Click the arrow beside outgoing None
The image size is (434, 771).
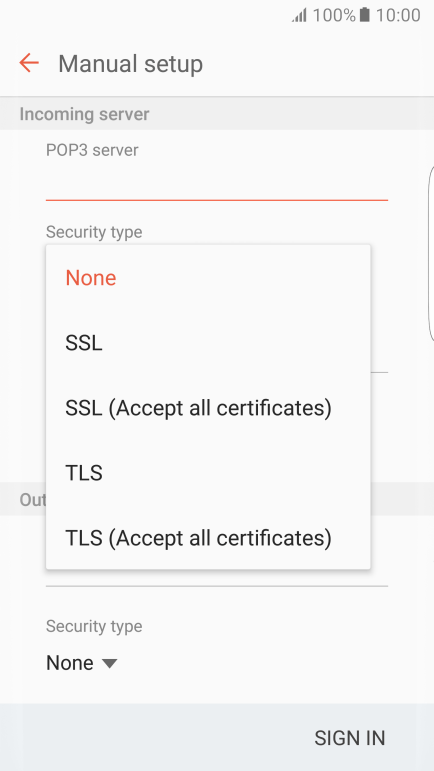tap(109, 664)
